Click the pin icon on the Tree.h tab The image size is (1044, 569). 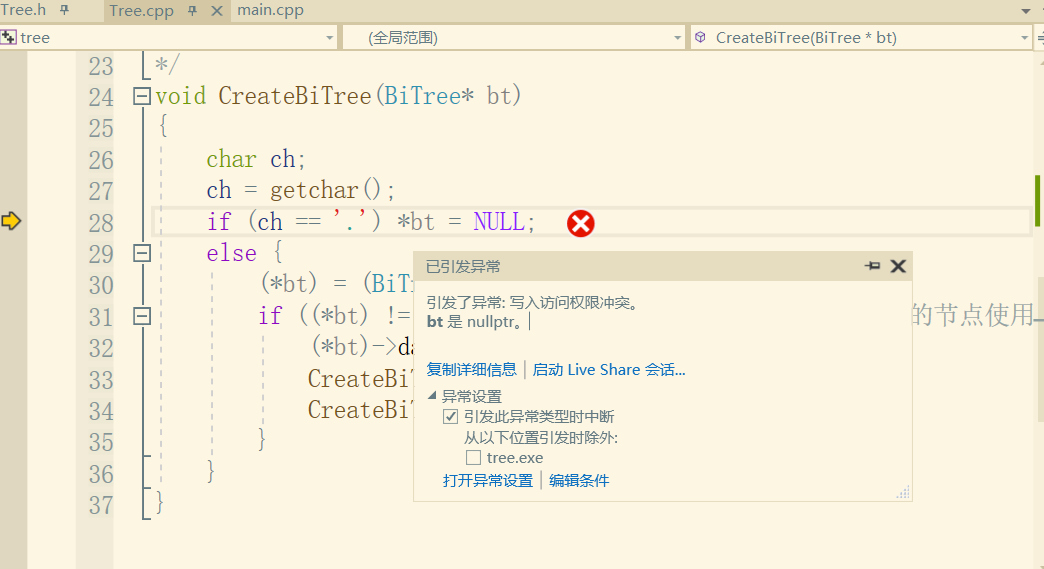65,10
